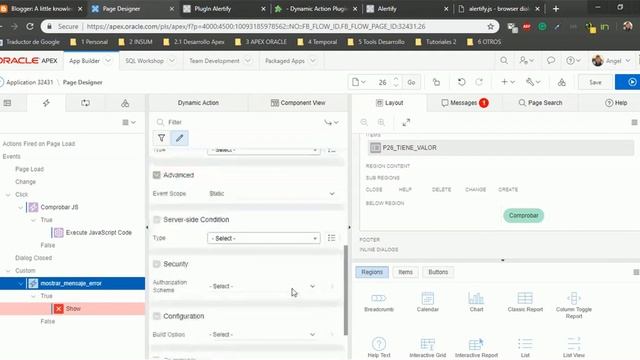Click the Go button next to page number
The height and width of the screenshot is (360, 640).
[411, 82]
